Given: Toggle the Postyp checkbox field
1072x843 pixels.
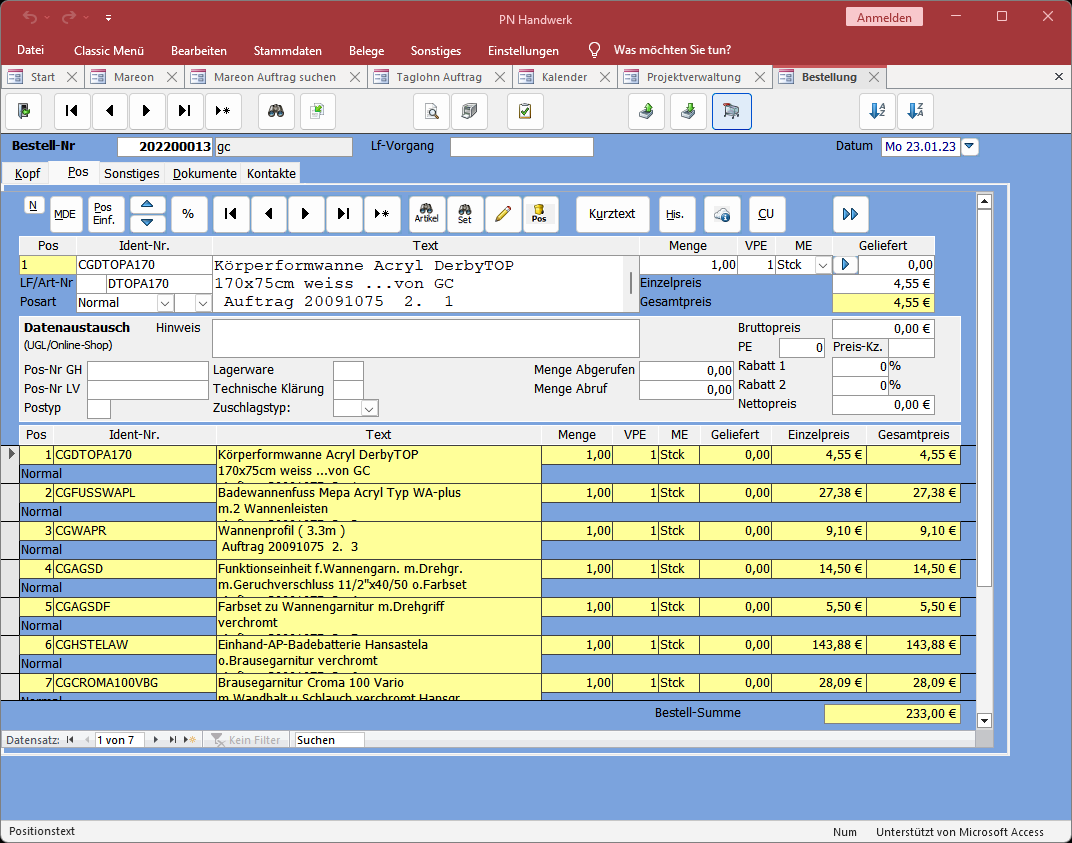Looking at the screenshot, I should [x=99, y=408].
